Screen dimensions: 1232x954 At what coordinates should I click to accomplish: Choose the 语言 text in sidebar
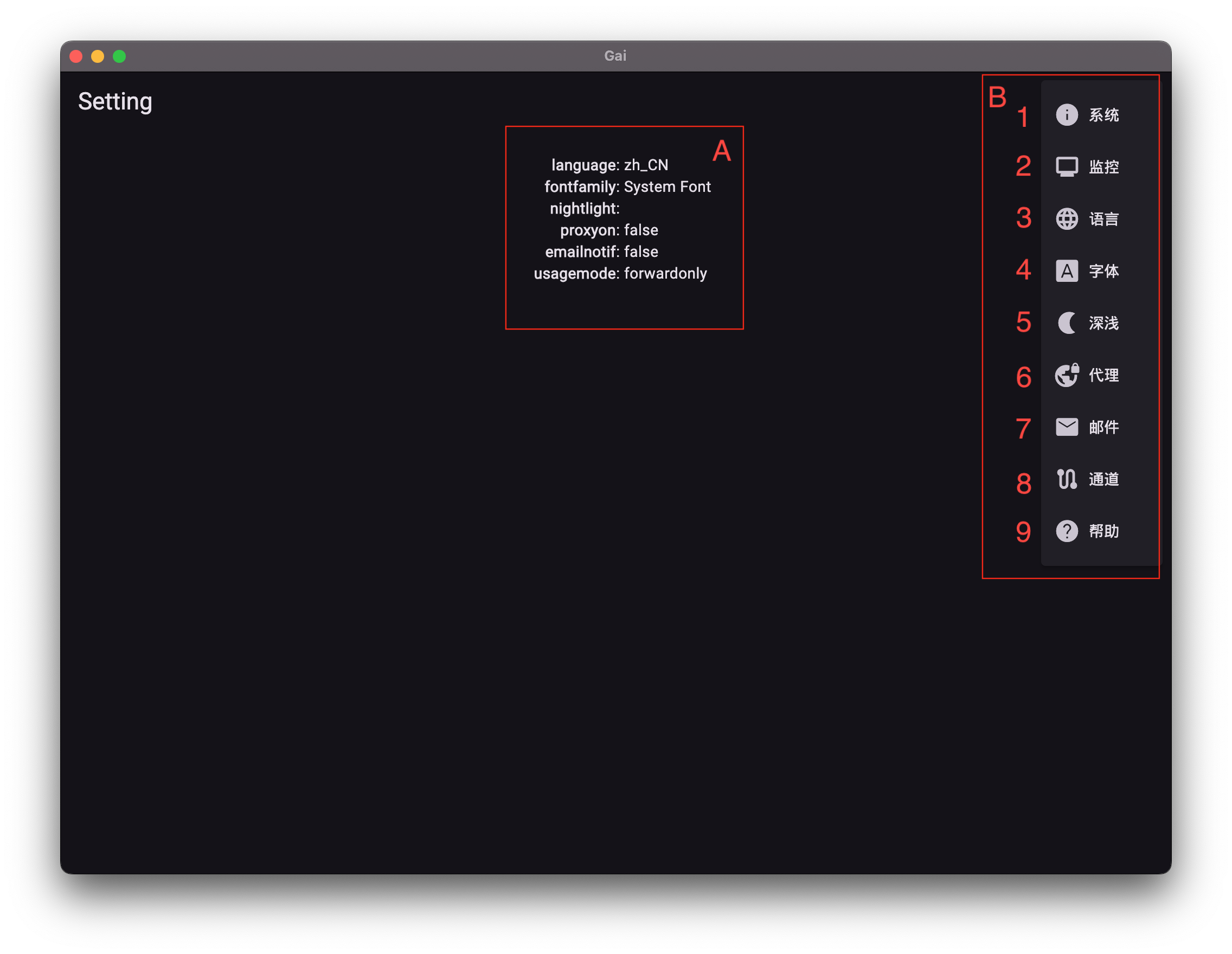pos(1103,220)
